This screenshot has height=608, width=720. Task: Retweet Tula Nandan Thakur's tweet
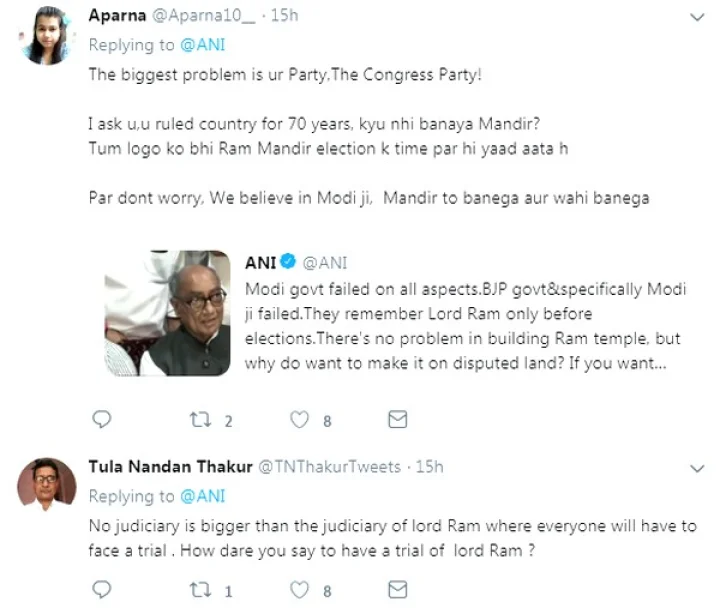pos(201,590)
